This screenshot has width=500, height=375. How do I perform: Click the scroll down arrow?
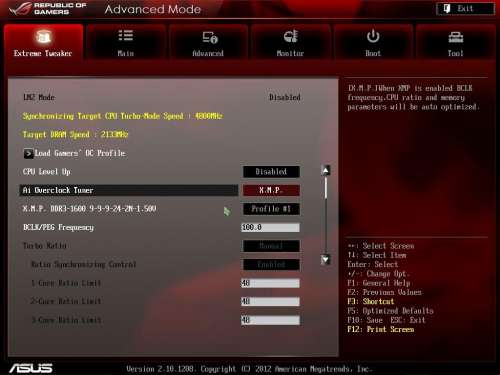pyautogui.click(x=326, y=259)
